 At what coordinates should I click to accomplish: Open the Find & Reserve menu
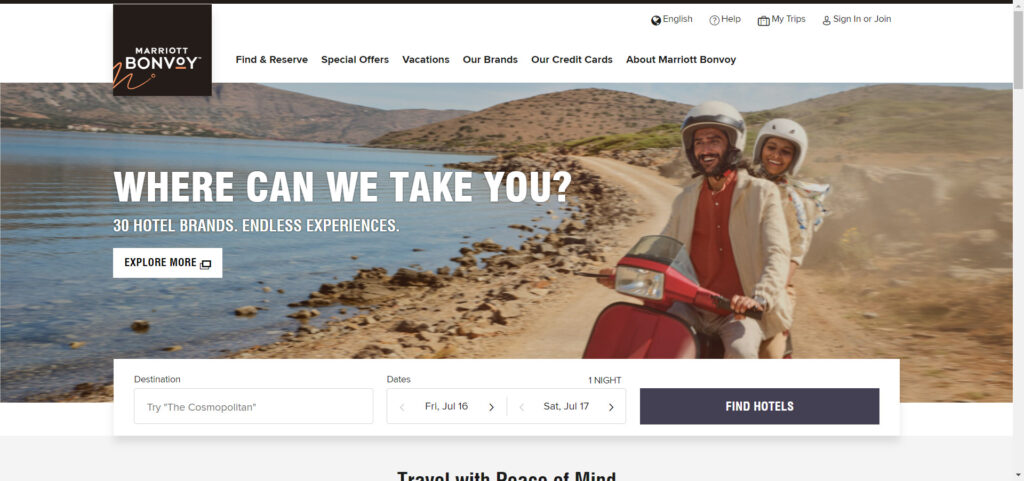(x=272, y=59)
